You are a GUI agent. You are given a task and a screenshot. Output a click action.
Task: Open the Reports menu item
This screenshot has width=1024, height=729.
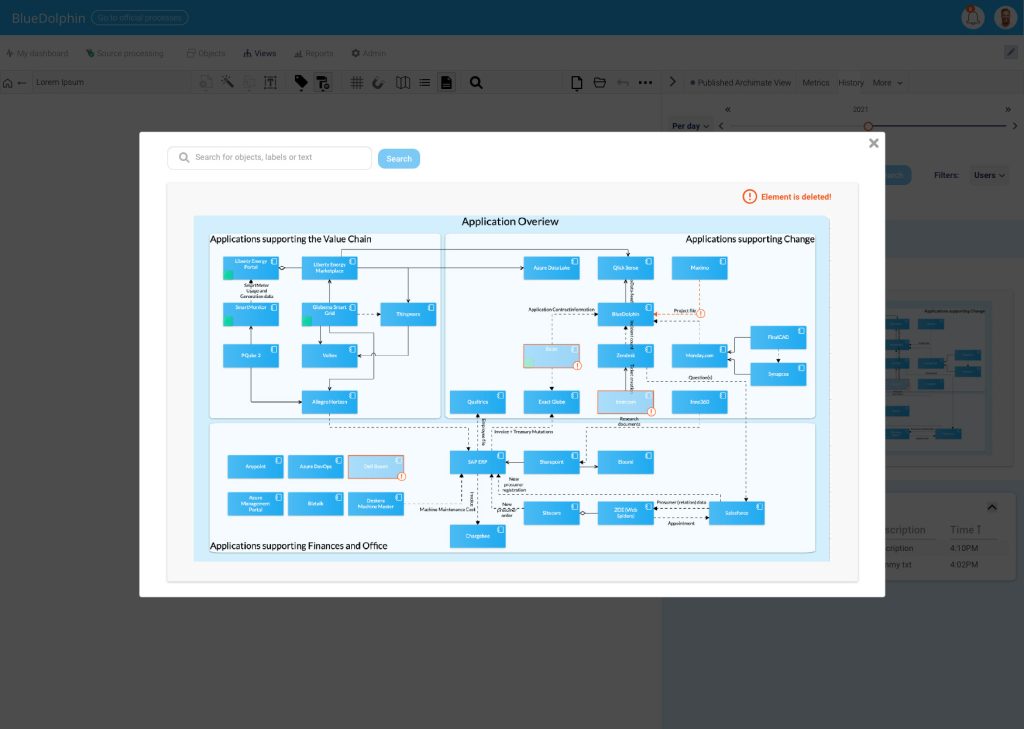[x=313, y=54]
